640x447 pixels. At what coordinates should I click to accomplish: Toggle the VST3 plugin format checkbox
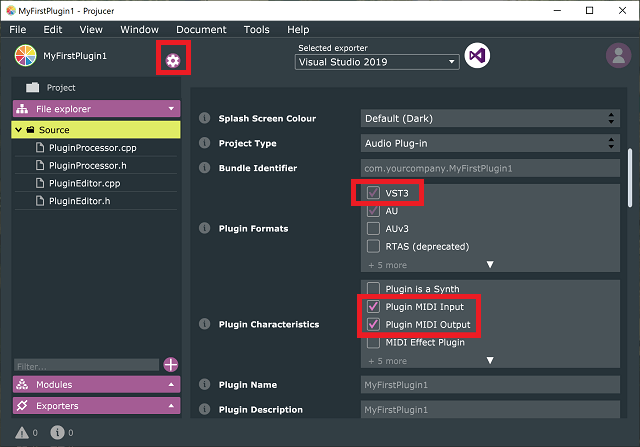coord(373,193)
